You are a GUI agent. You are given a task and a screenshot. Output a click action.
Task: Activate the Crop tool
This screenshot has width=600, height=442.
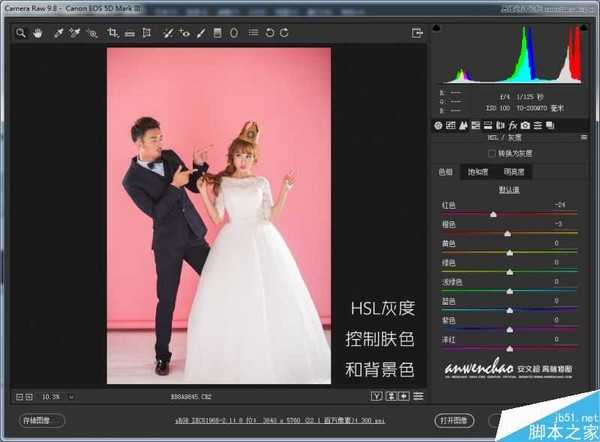(114, 33)
